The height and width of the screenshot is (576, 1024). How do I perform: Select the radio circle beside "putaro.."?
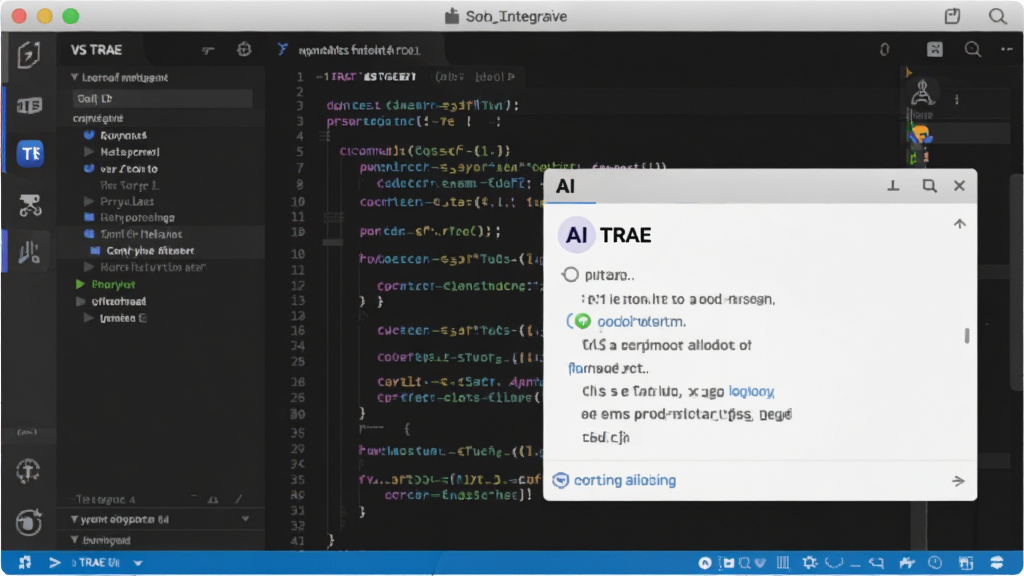pos(570,274)
